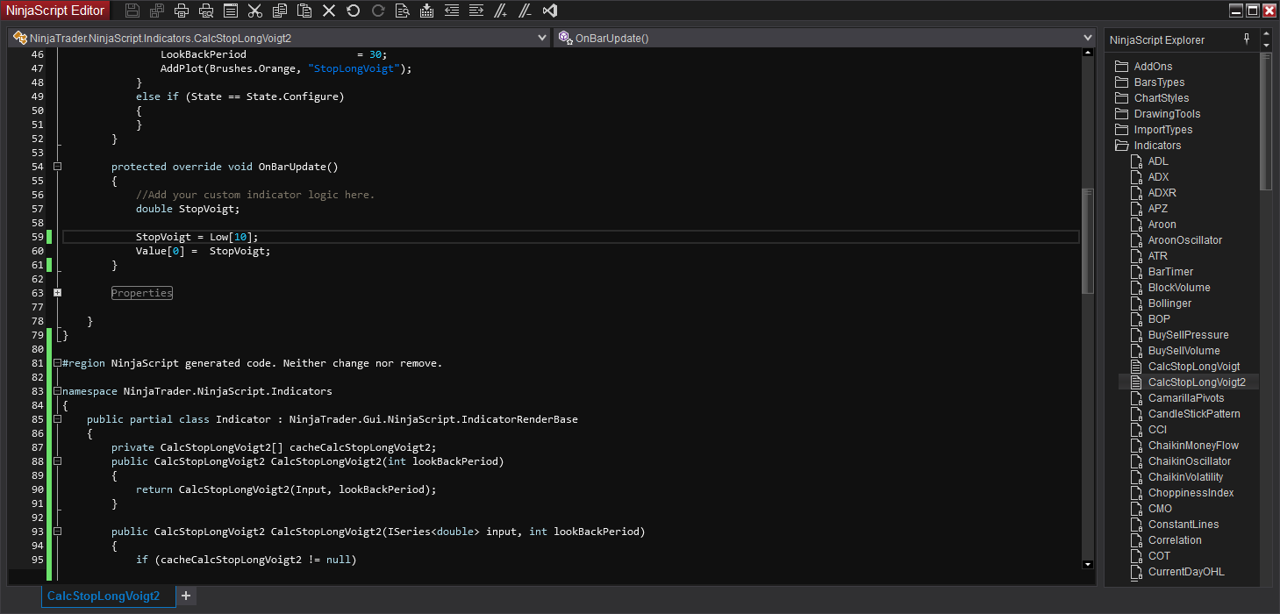The height and width of the screenshot is (614, 1280).
Task: Toggle the NinjaScript Explorer pin
Action: click(x=1246, y=39)
